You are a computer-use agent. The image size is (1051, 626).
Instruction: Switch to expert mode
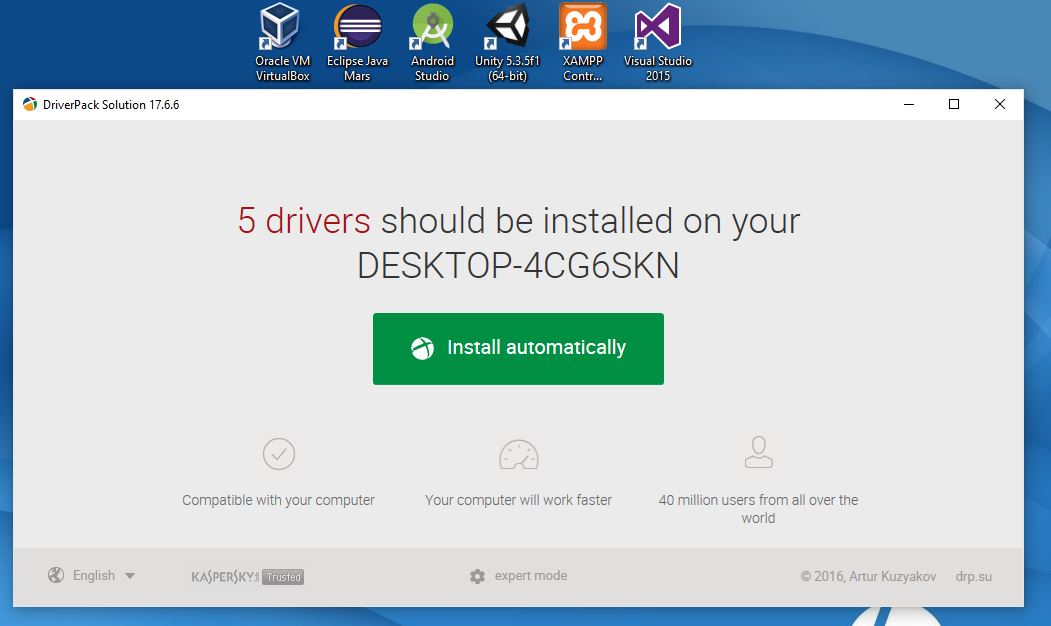click(x=530, y=576)
